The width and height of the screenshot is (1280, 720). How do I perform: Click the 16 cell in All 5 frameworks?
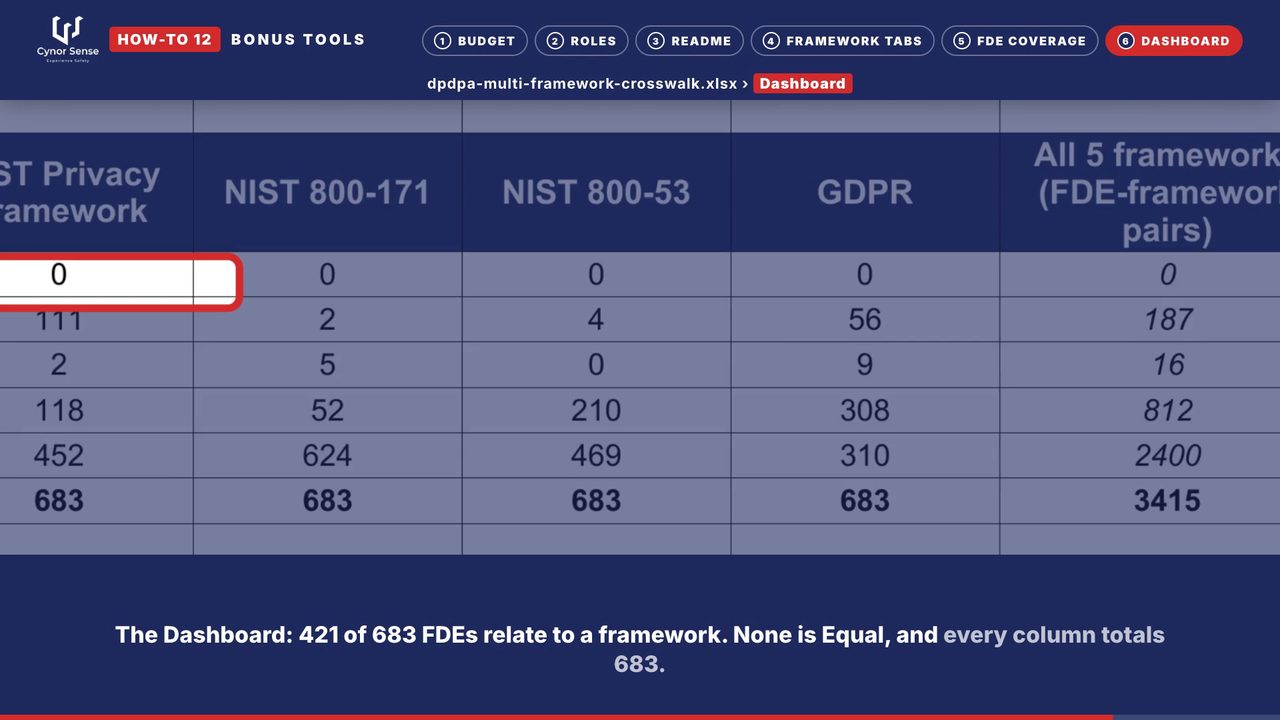click(x=1140, y=365)
